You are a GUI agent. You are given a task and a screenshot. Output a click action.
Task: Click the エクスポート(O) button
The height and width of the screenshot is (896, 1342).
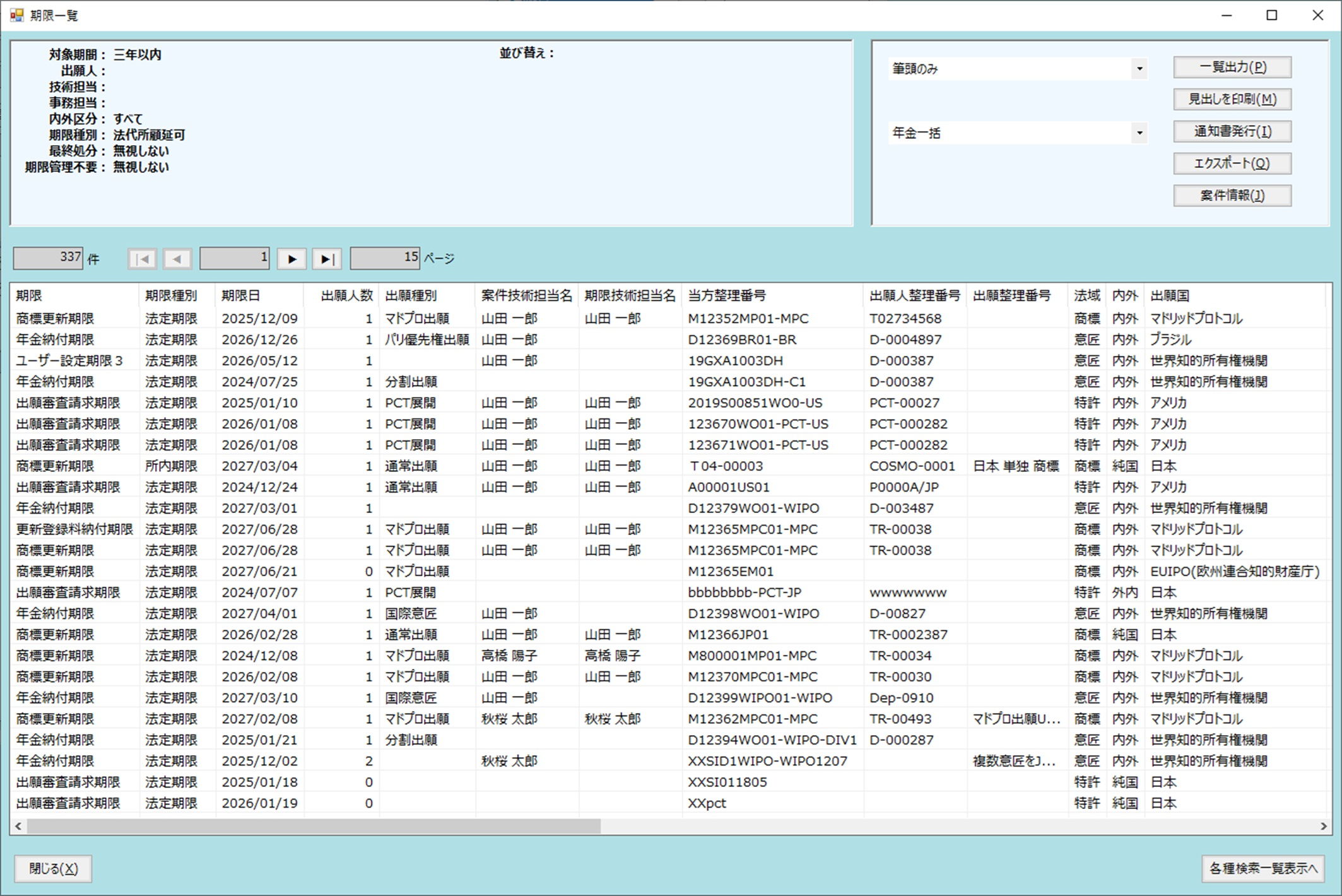[1232, 163]
